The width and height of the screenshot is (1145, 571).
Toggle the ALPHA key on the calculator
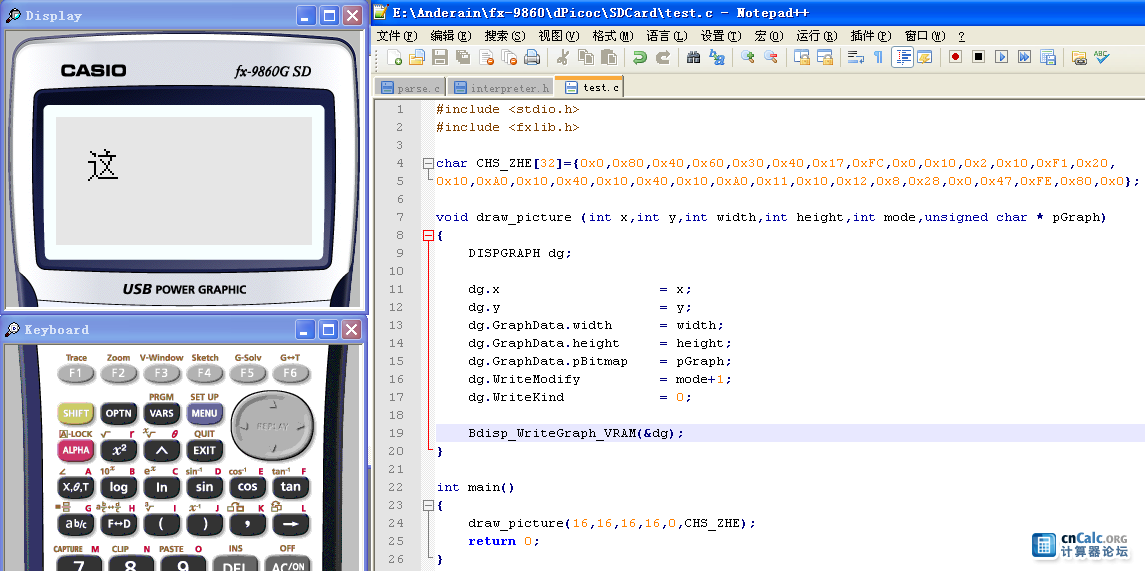pos(75,451)
